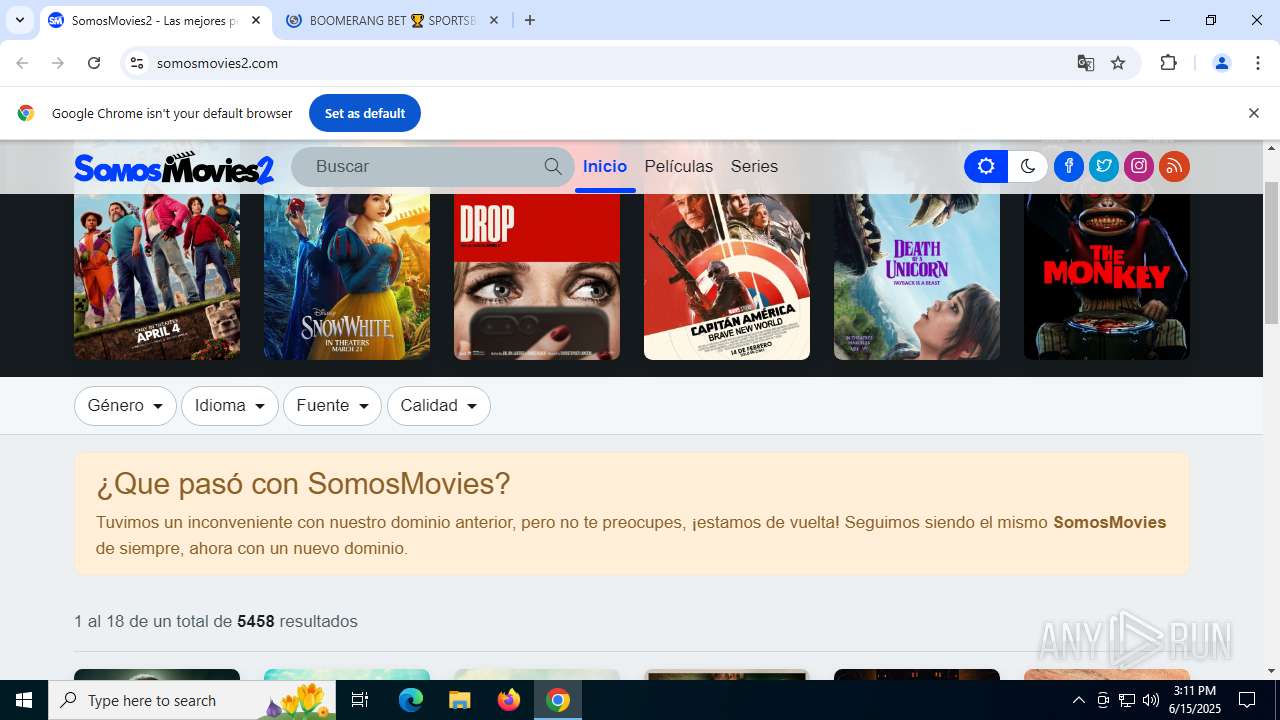View site information icon
The height and width of the screenshot is (720, 1280).
click(137, 63)
